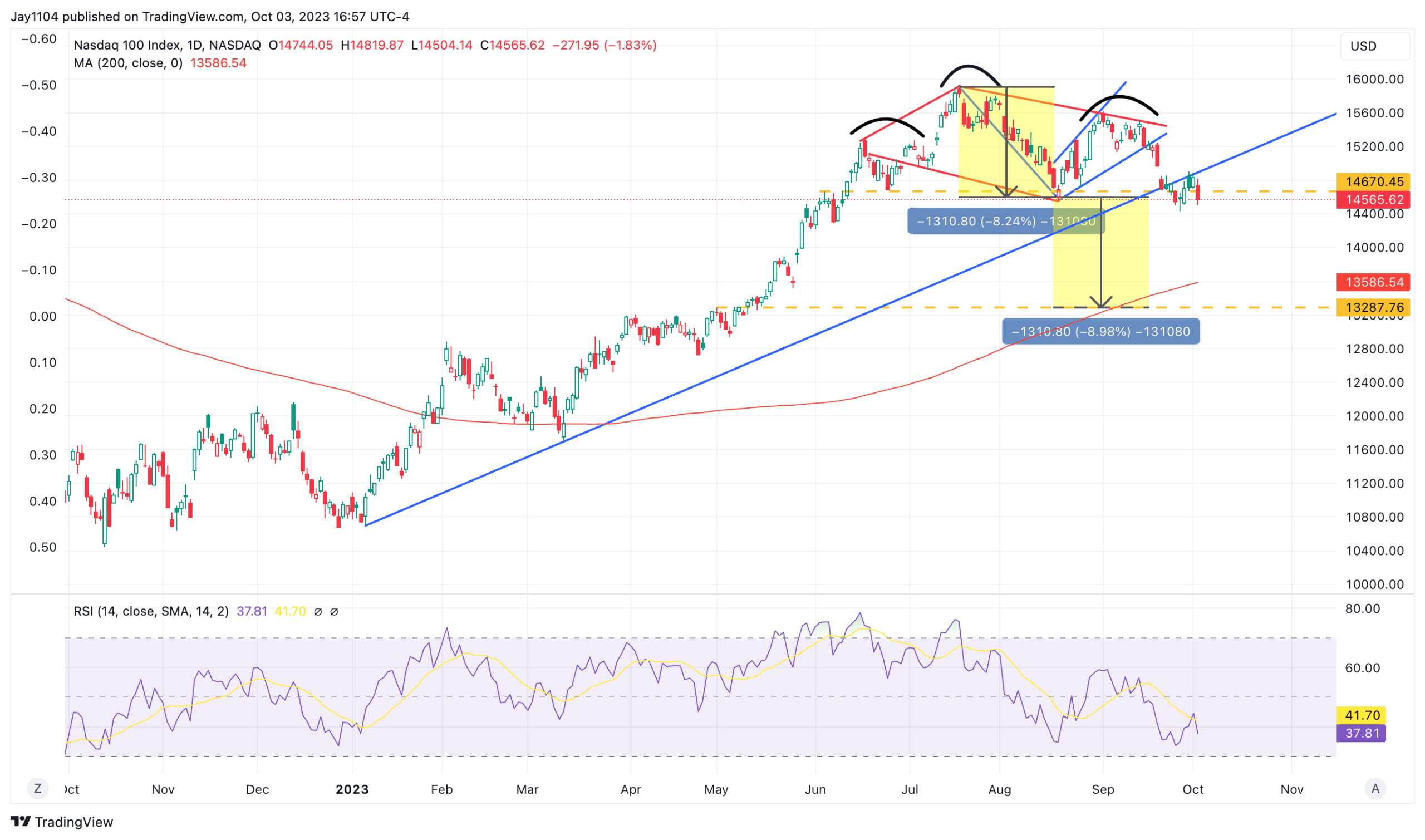Click the 60.00 RSI axis label
1425x840 pixels.
tap(1362, 667)
